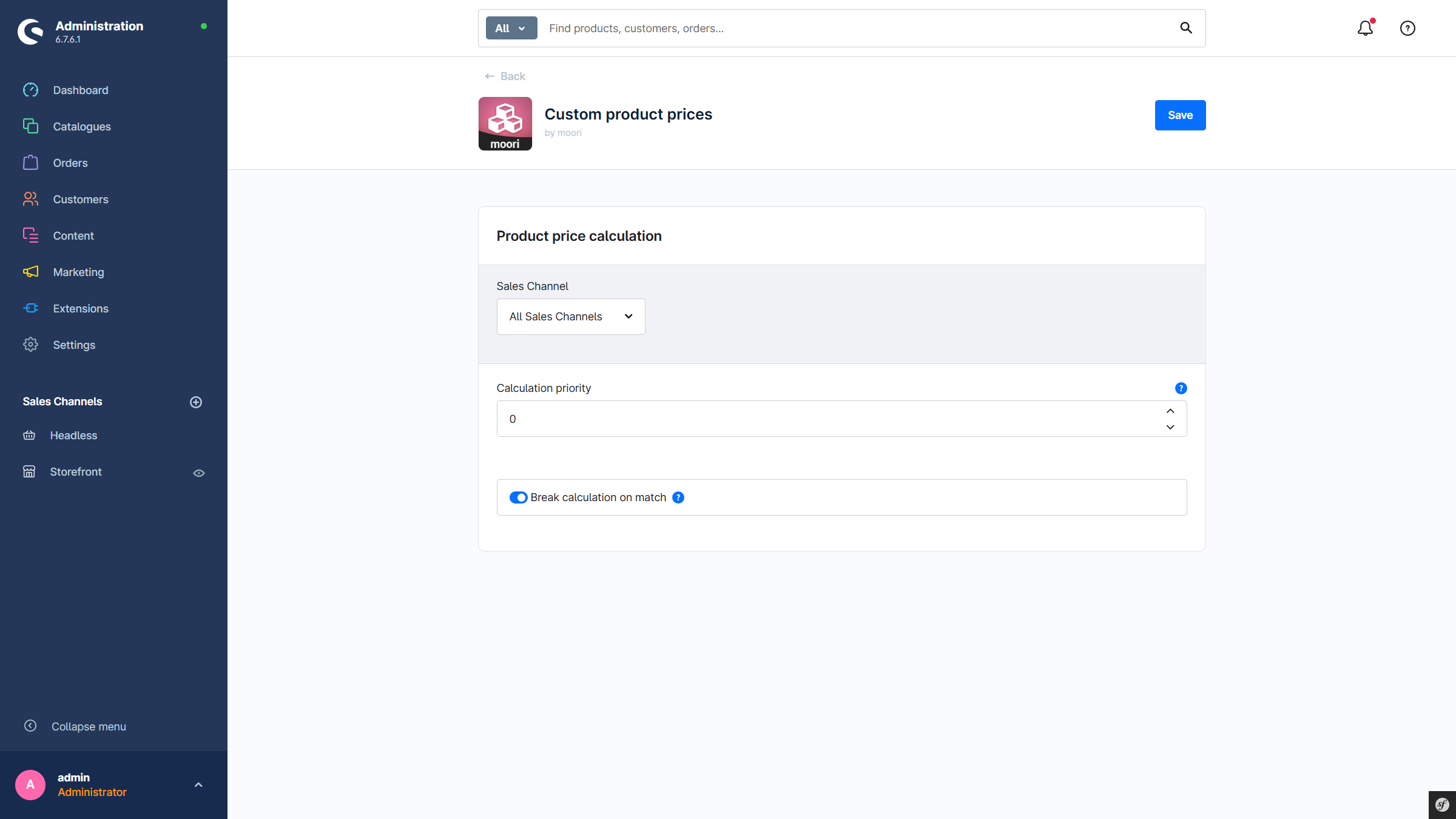Open the All Sales Channels dropdown
1456x819 pixels.
click(x=570, y=316)
